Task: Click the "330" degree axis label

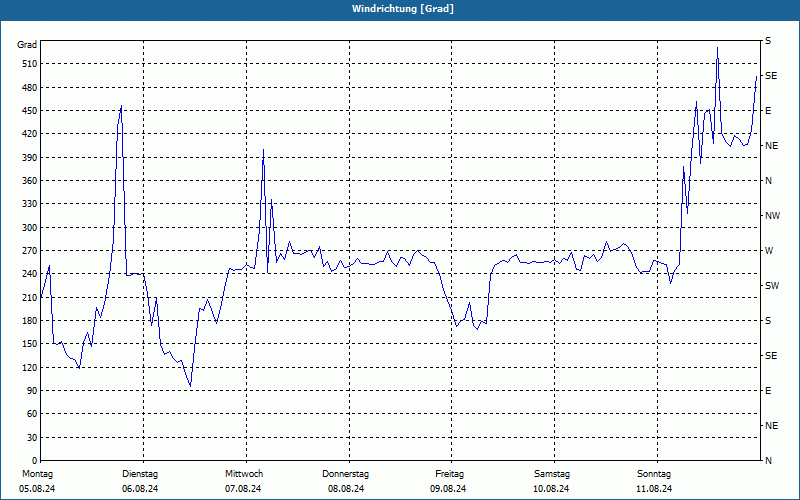Action: (x=29, y=204)
